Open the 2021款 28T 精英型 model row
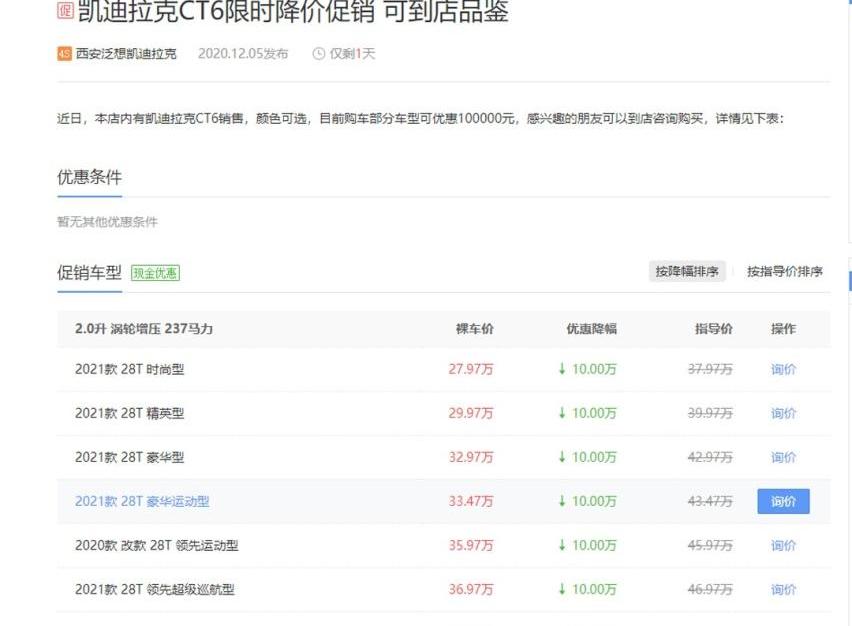852x626 pixels. tap(443, 414)
